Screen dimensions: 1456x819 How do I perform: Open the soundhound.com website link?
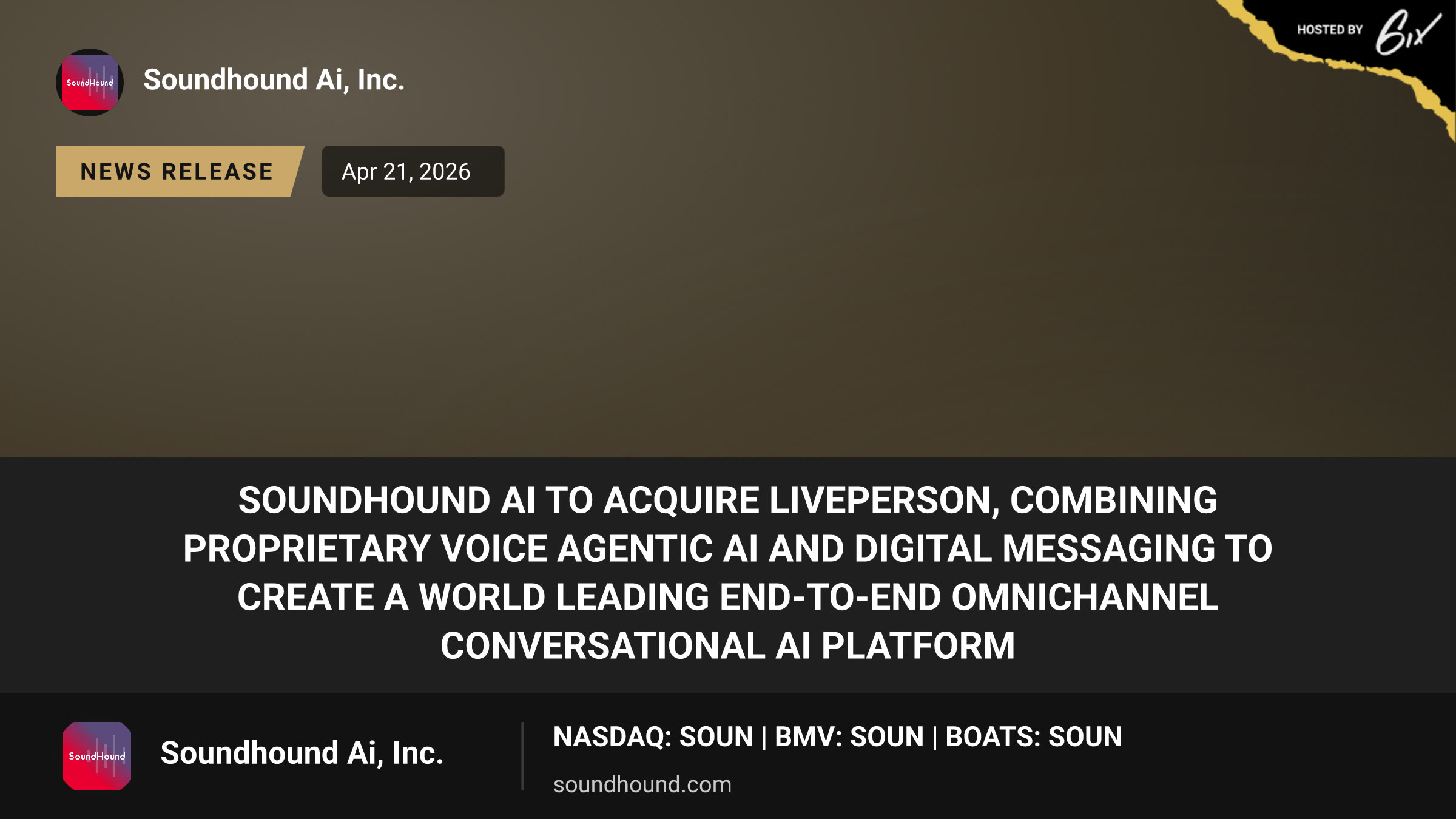(x=642, y=784)
